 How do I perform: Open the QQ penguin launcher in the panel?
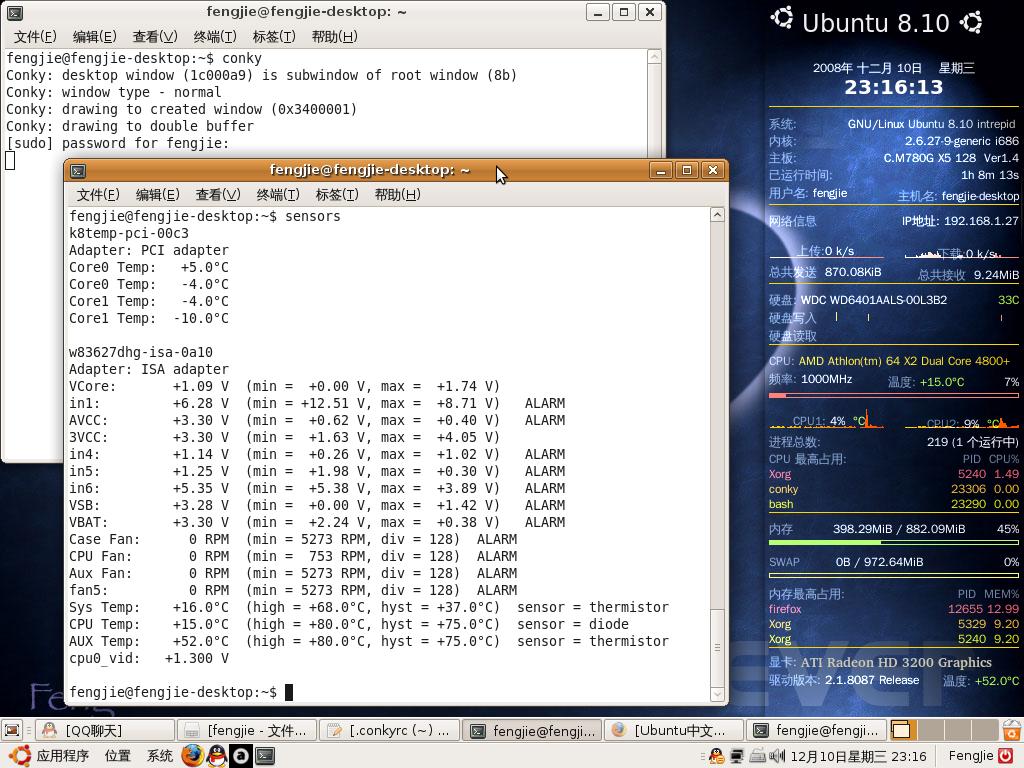pyautogui.click(x=217, y=756)
